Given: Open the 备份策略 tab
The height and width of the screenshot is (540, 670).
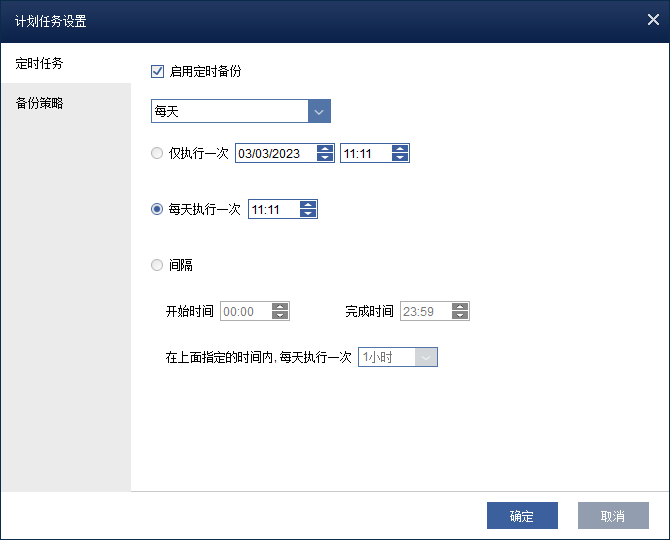Looking at the screenshot, I should (x=40, y=103).
